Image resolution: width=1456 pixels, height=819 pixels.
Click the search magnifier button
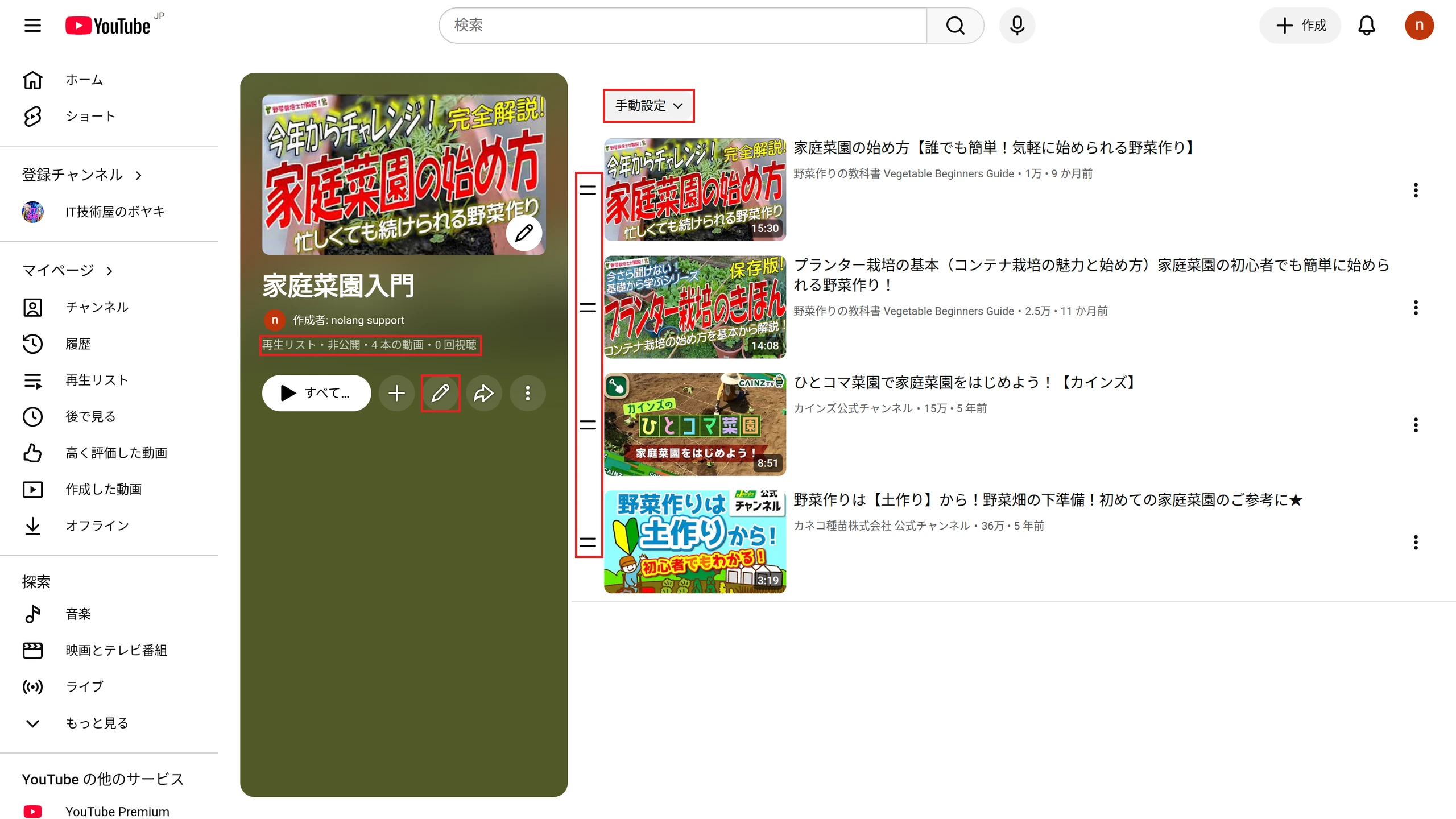(955, 26)
